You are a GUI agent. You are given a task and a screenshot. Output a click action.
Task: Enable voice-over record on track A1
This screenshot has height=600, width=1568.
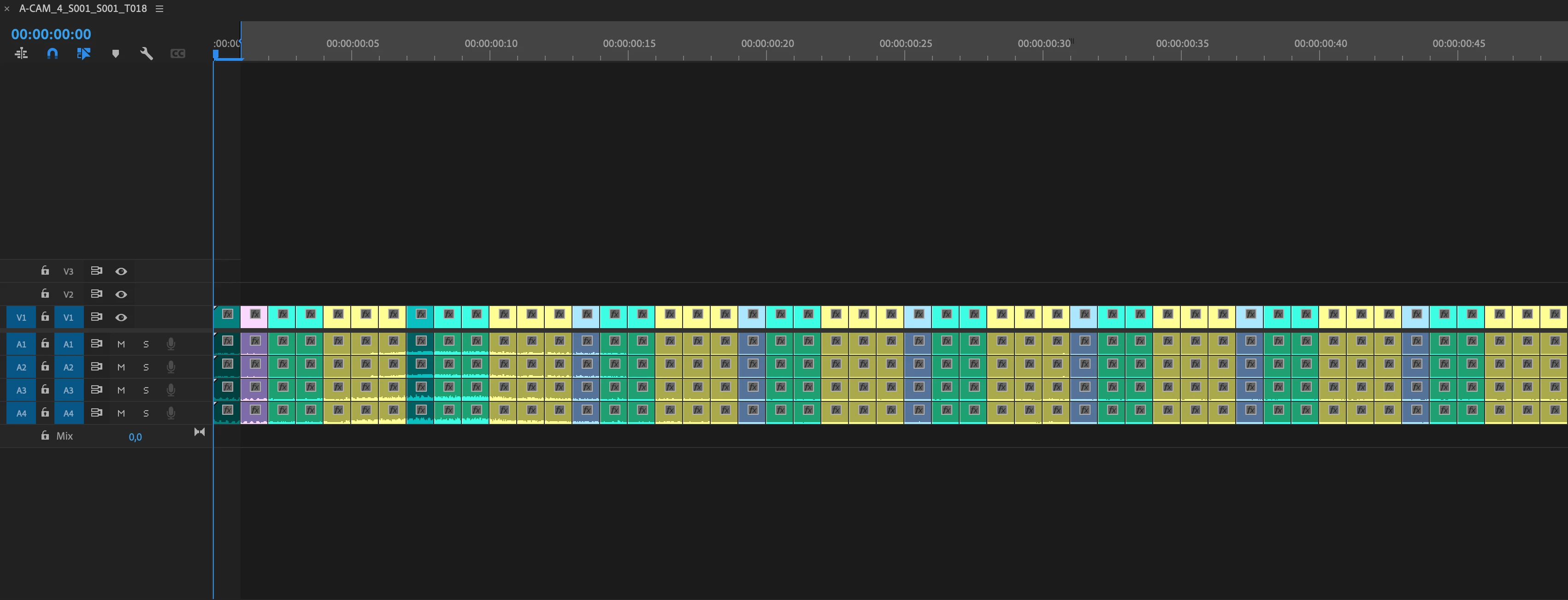(x=171, y=344)
